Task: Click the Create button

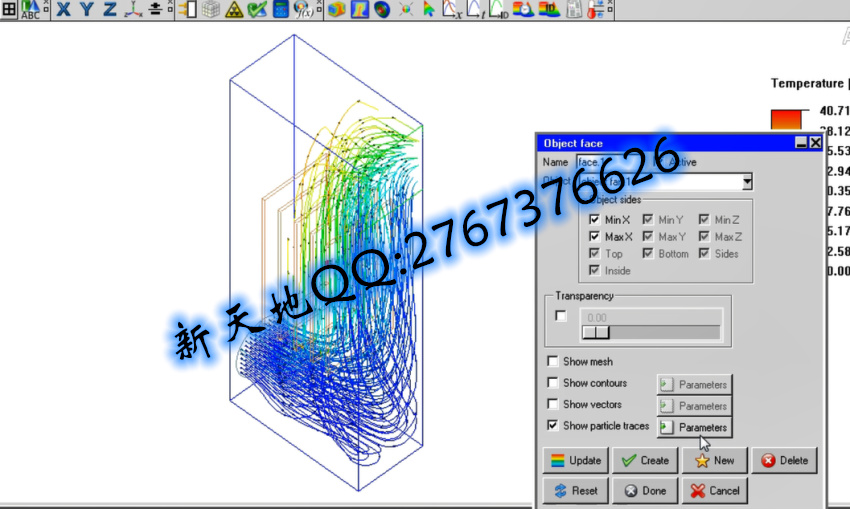Action: click(x=645, y=460)
